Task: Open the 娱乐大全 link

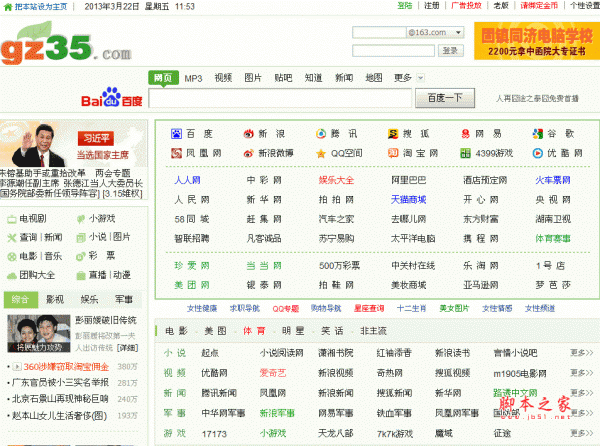Action: pos(336,180)
